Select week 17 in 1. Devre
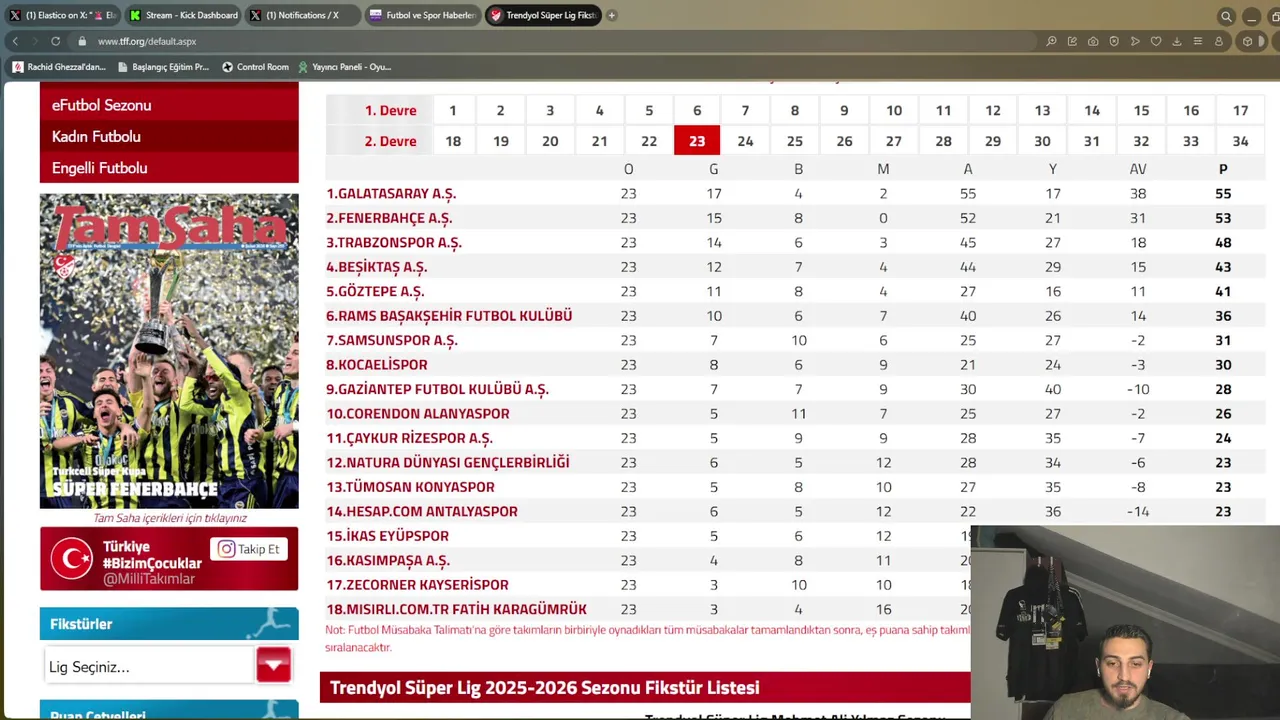 [1240, 110]
